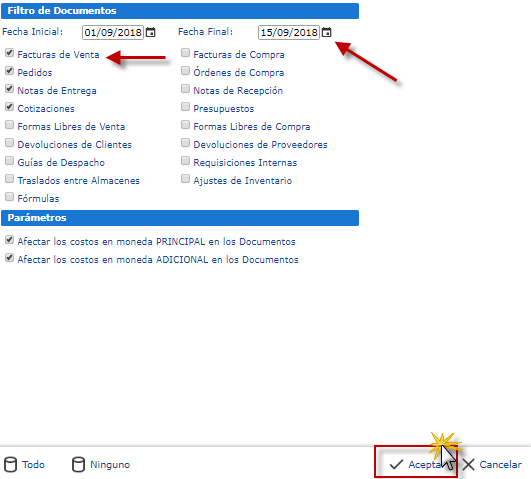Click the Fecha Inicial date field
Viewport: 531px width, 479px height.
pyautogui.click(x=113, y=33)
